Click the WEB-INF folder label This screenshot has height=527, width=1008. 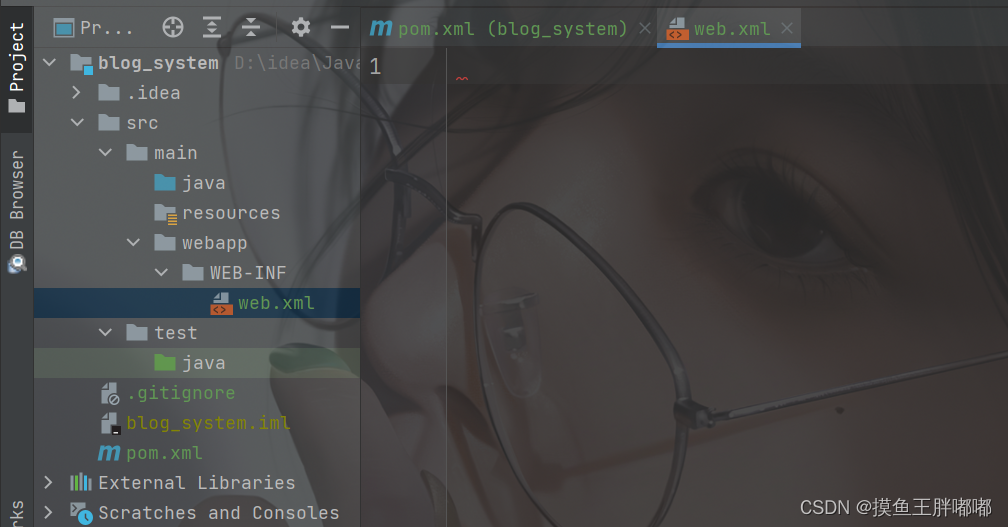(x=248, y=272)
